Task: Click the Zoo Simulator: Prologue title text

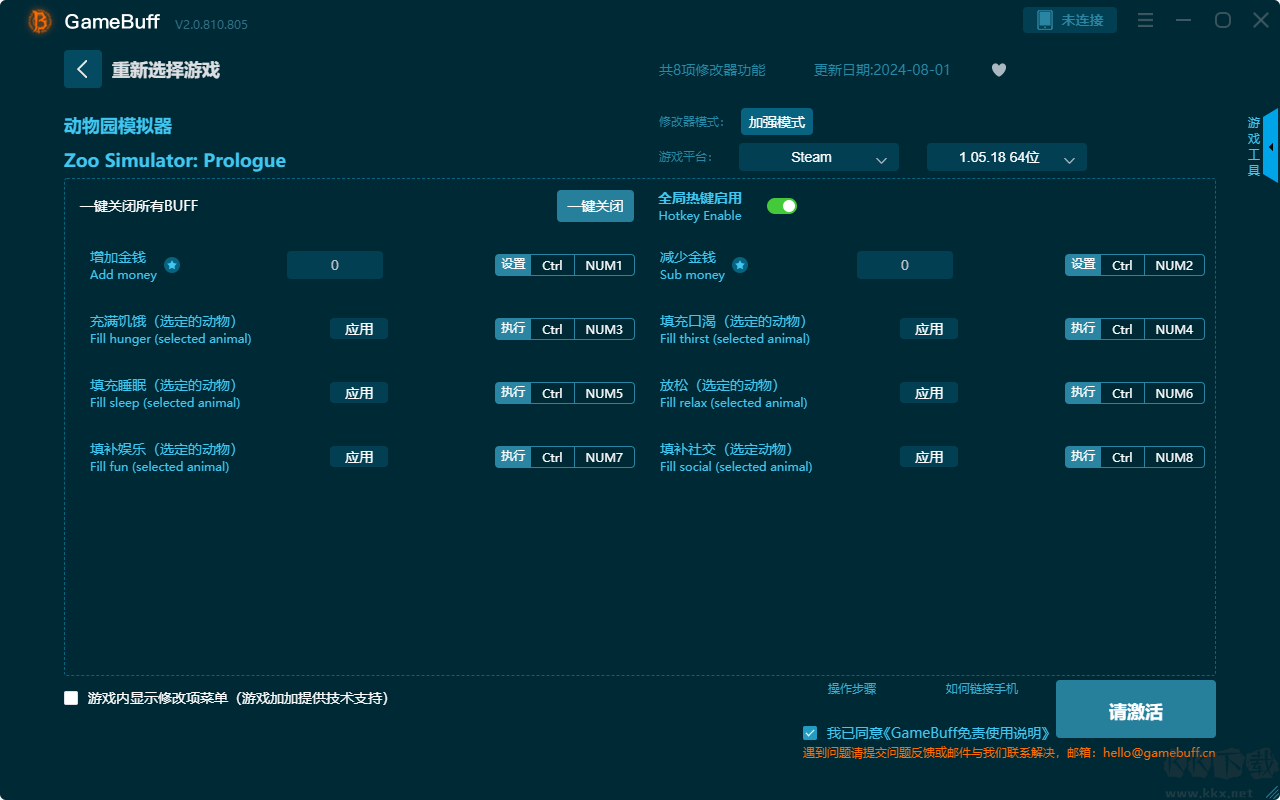Action: coord(175,160)
